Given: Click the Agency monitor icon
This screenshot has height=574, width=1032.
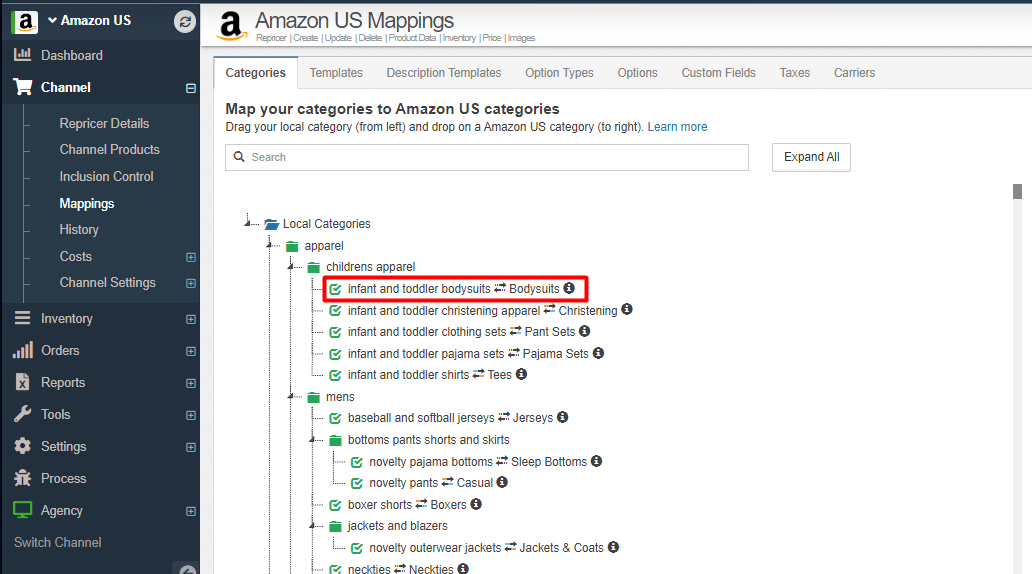Looking at the screenshot, I should [x=22, y=509].
